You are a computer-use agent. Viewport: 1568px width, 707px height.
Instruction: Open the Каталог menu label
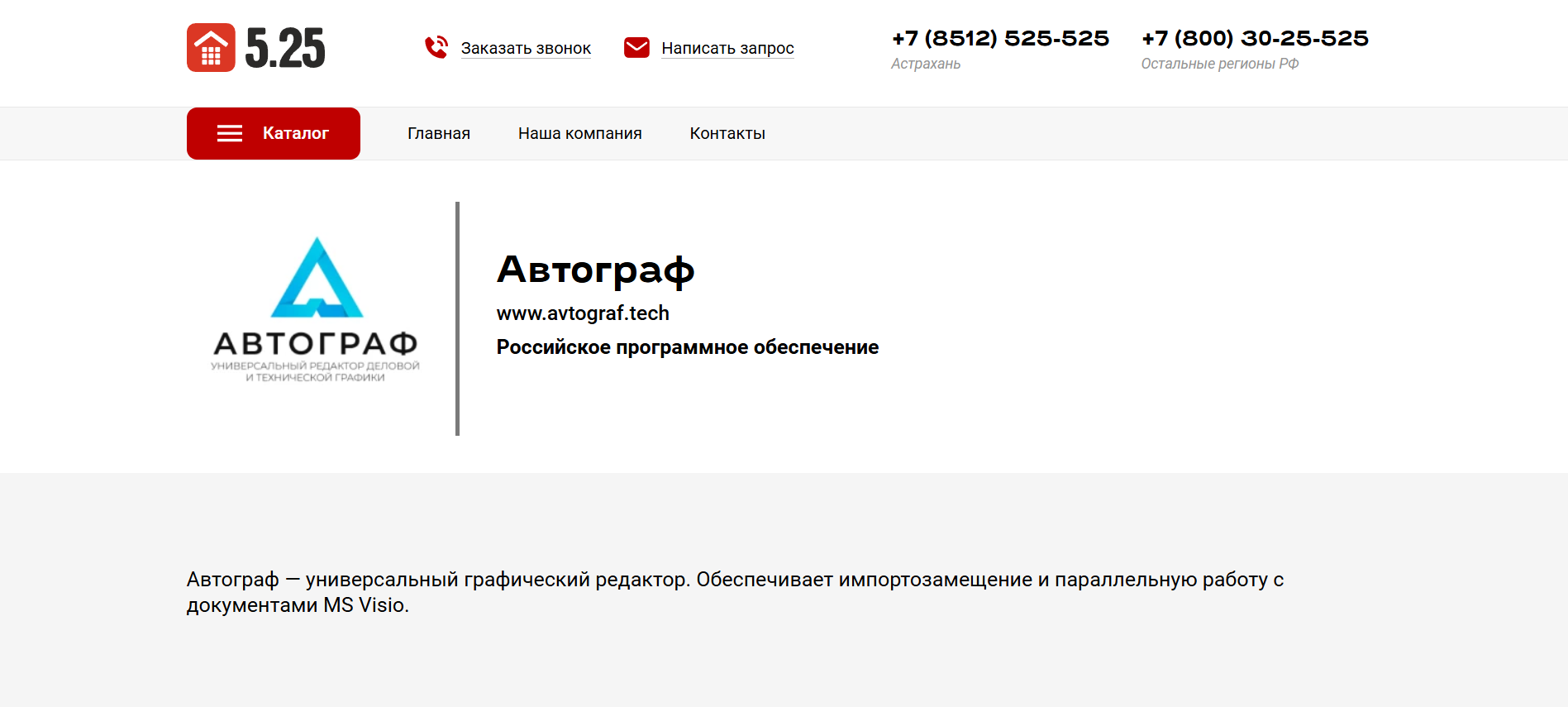[295, 133]
